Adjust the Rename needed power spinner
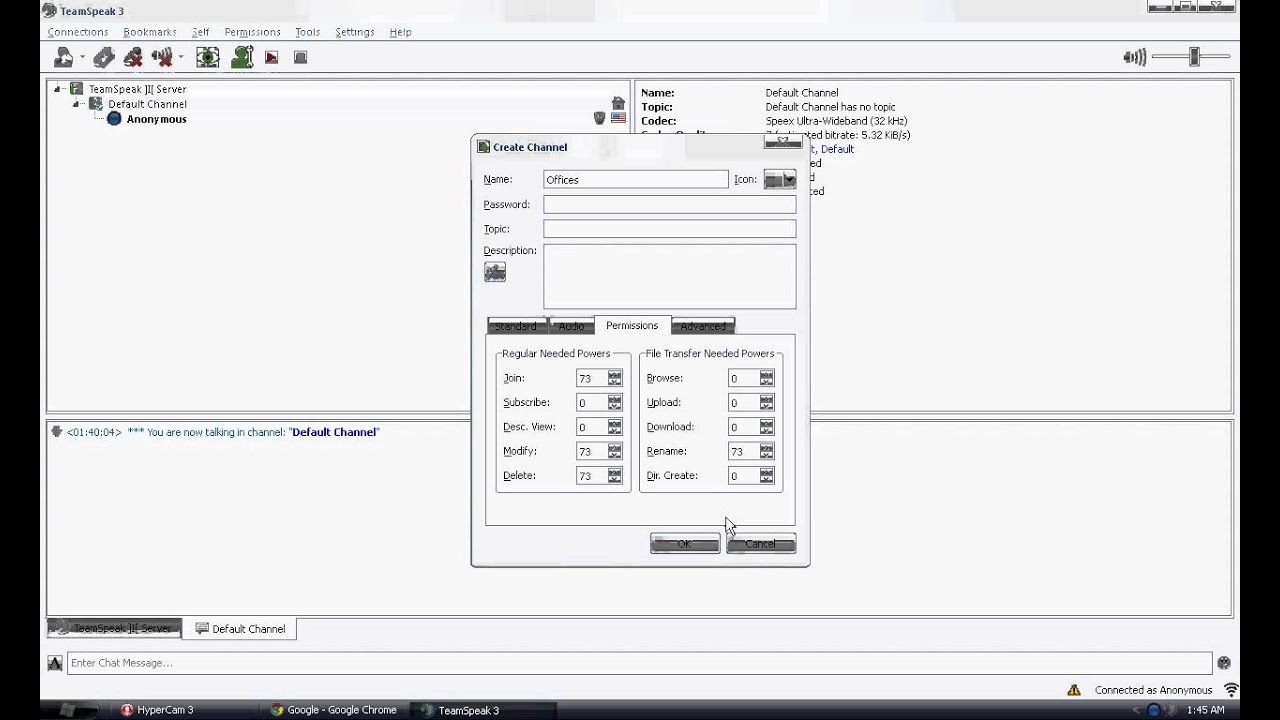 point(767,451)
